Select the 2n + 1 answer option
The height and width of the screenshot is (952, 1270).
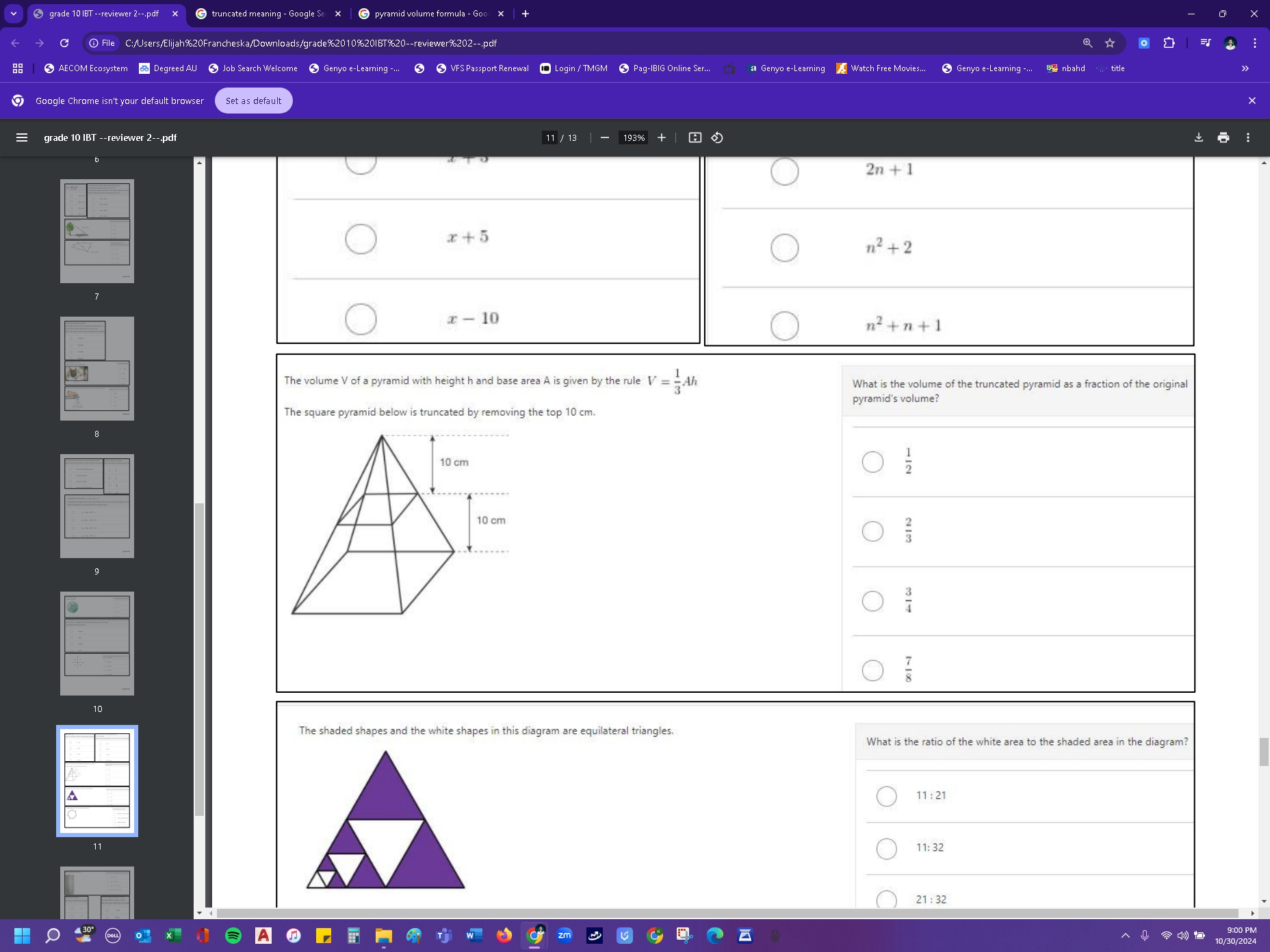coord(784,171)
